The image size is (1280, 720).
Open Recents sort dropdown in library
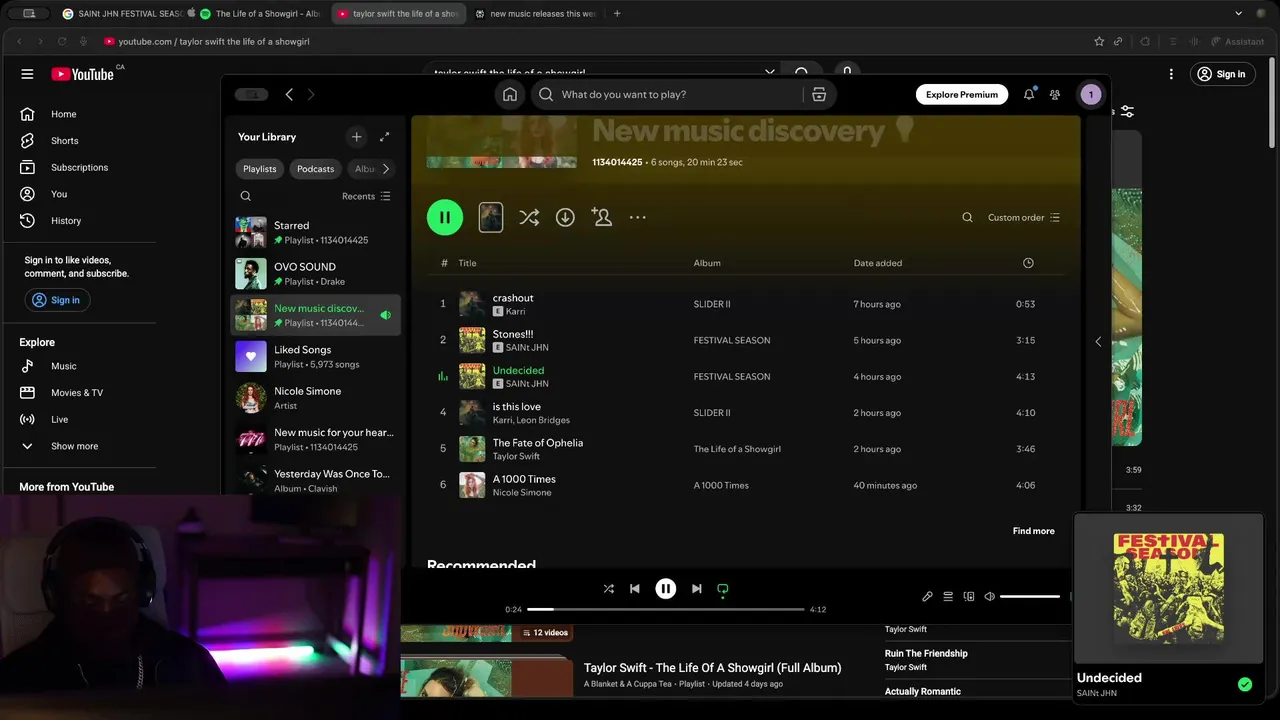click(366, 196)
